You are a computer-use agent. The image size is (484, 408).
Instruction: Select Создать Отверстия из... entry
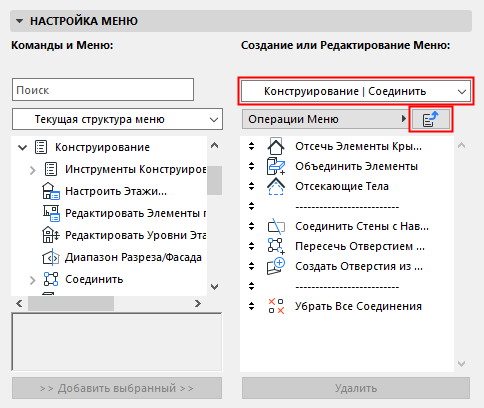pyautogui.click(x=359, y=266)
